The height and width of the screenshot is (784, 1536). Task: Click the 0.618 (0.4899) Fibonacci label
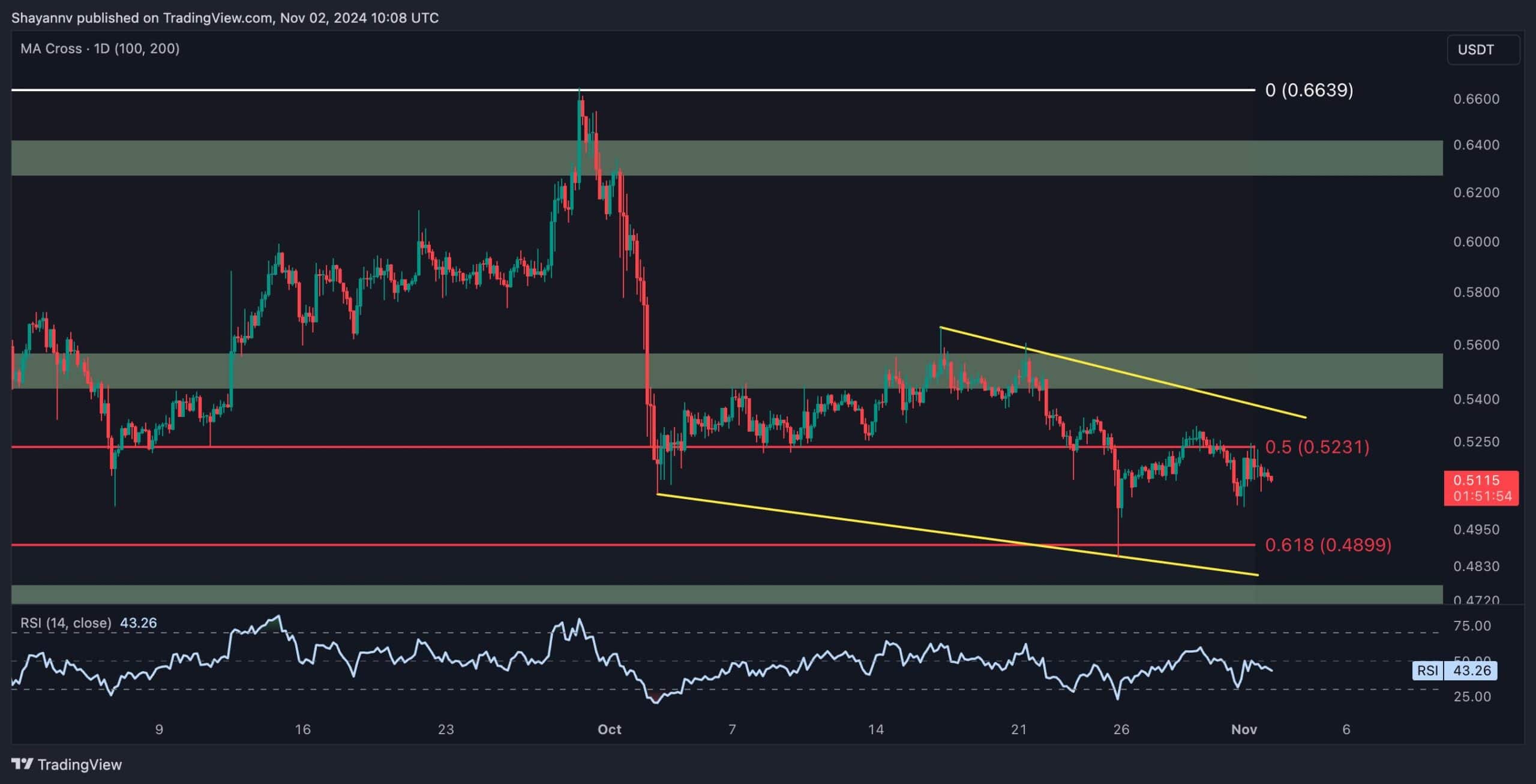(1328, 545)
